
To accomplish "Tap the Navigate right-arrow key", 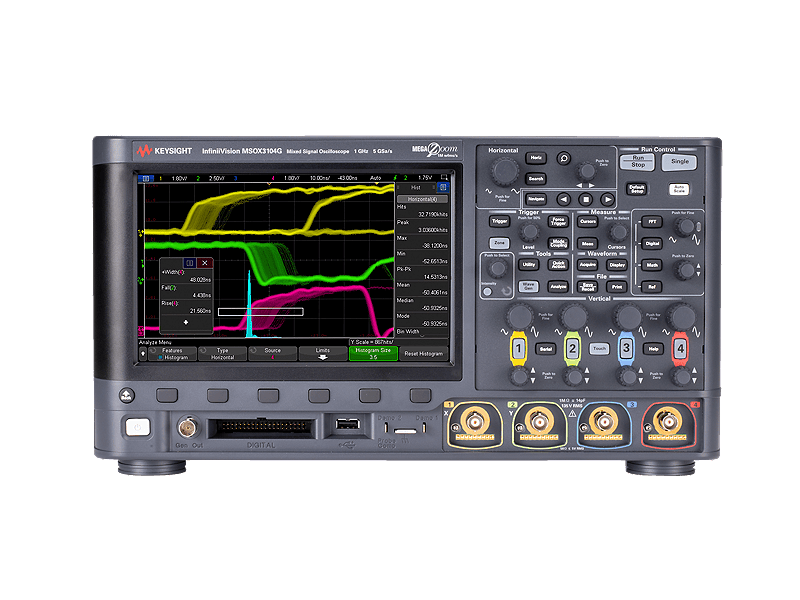I will click(x=607, y=199).
